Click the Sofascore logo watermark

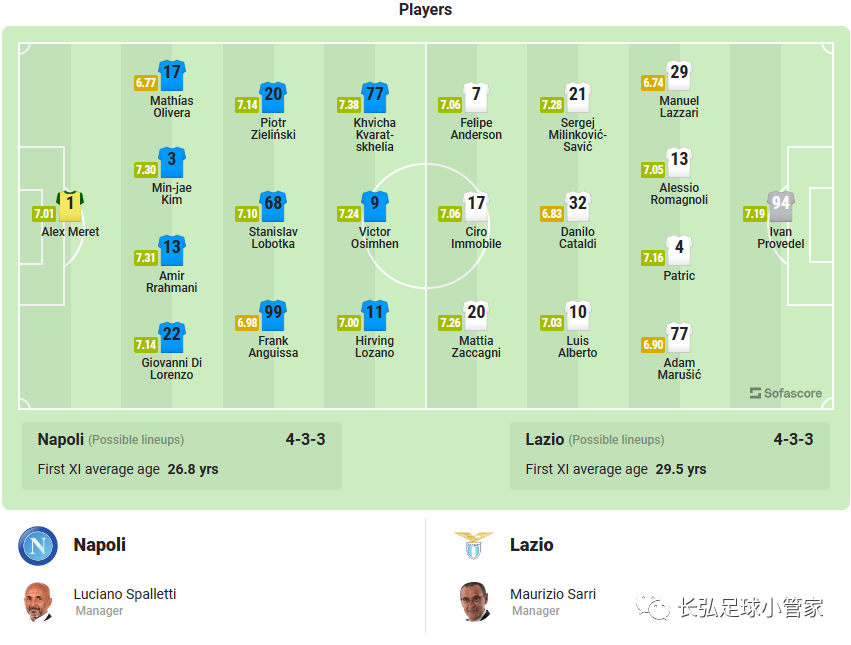tap(785, 393)
